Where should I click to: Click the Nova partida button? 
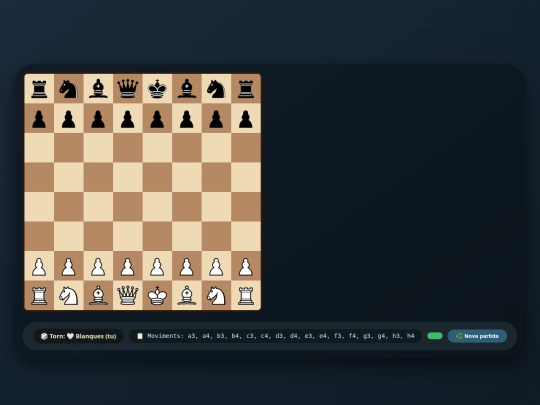tap(477, 336)
